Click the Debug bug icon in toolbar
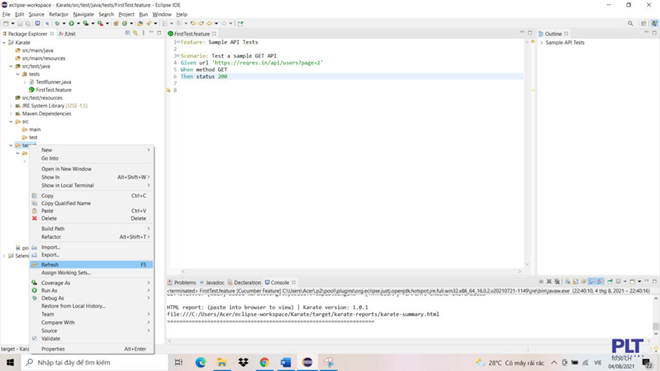The width and height of the screenshot is (660, 371). click(57, 24)
